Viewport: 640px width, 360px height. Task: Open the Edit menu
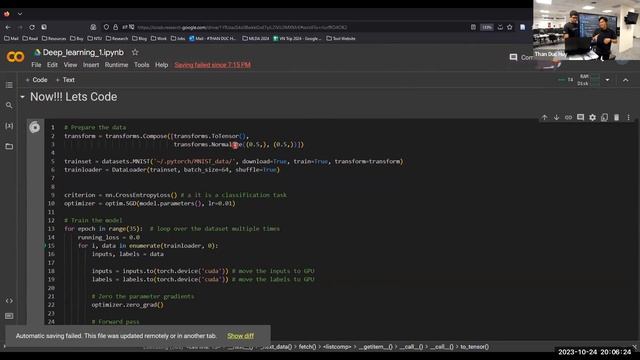click(x=52, y=65)
